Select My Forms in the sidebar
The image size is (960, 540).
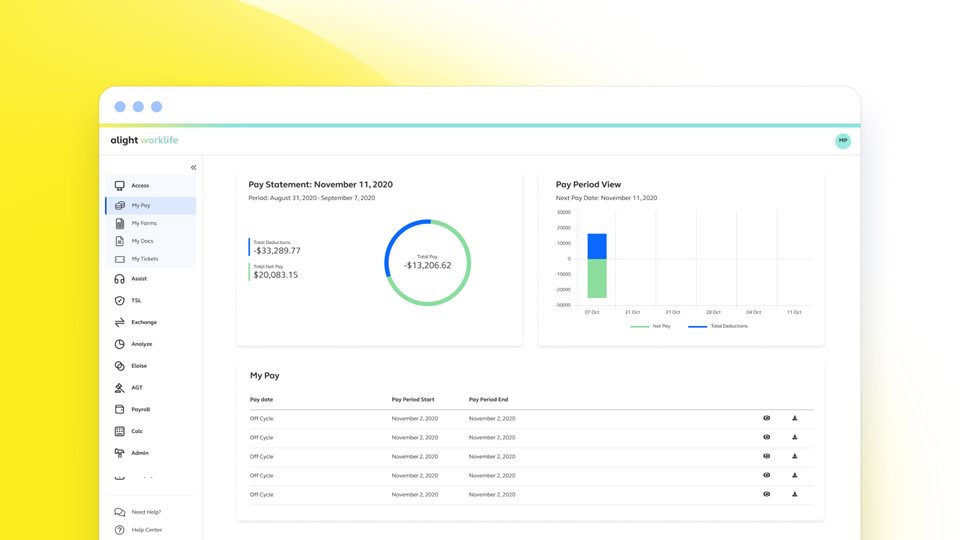[x=144, y=223]
